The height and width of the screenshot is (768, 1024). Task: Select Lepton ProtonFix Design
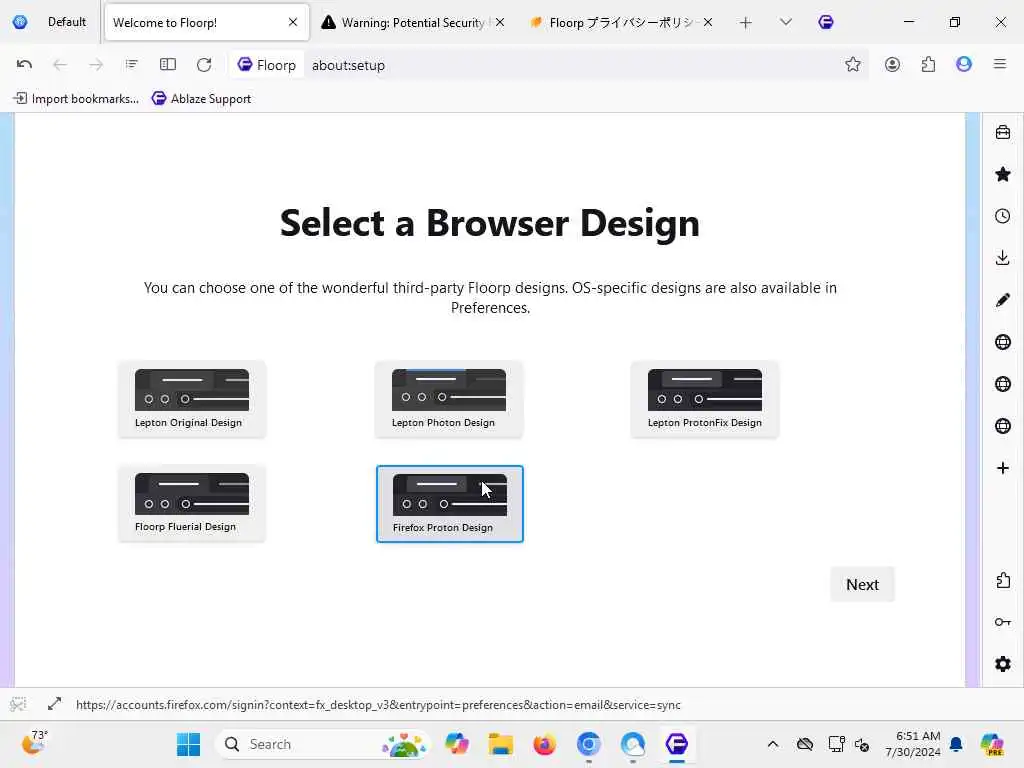(705, 399)
